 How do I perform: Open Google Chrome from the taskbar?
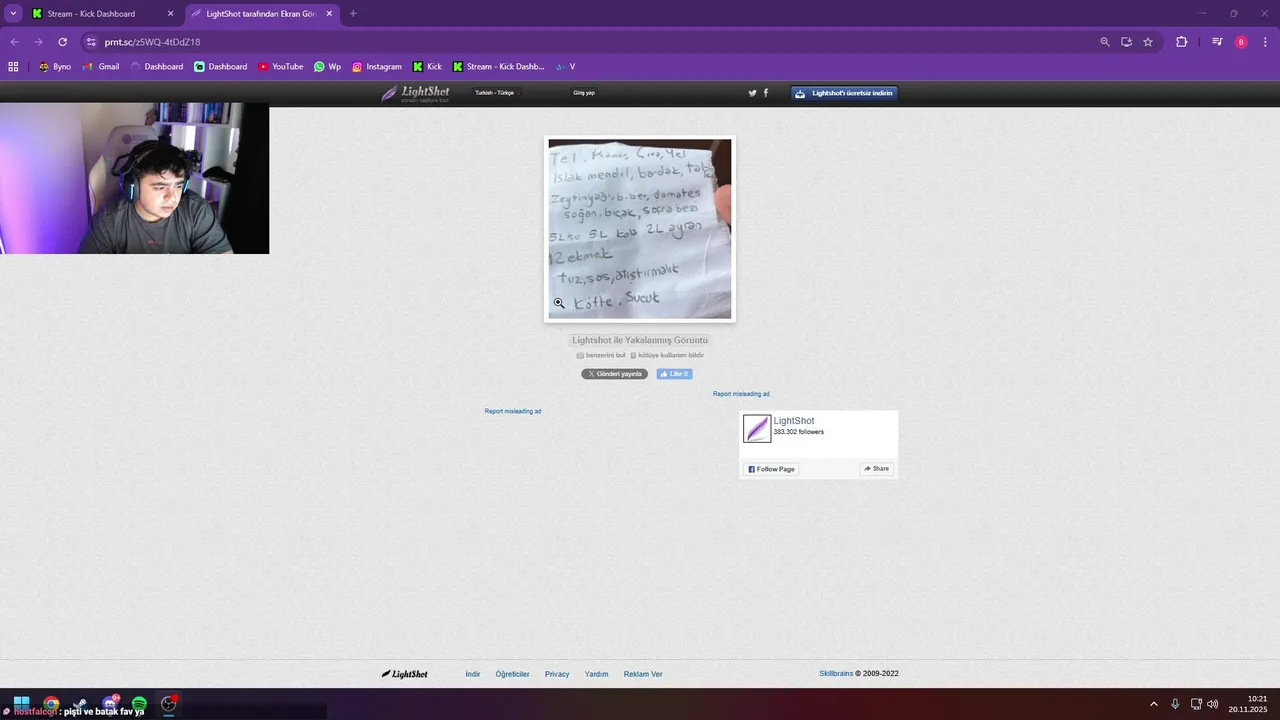click(51, 704)
